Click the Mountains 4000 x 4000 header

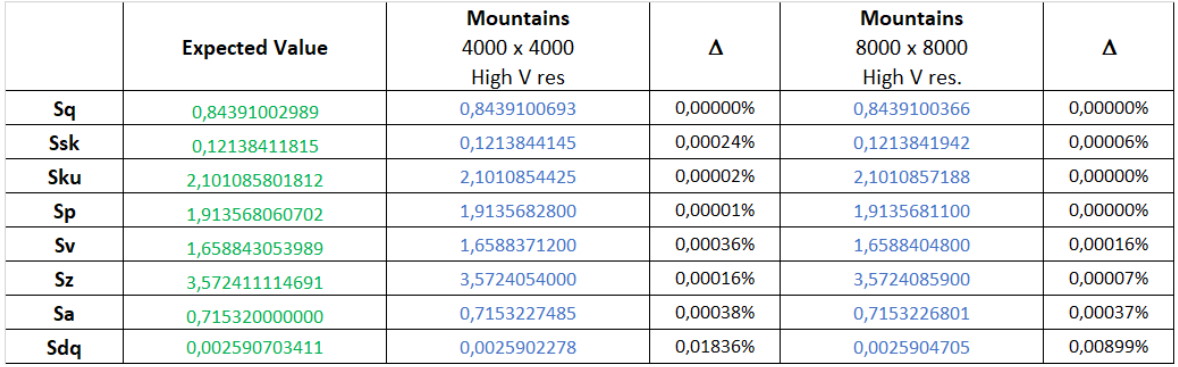[x=518, y=47]
